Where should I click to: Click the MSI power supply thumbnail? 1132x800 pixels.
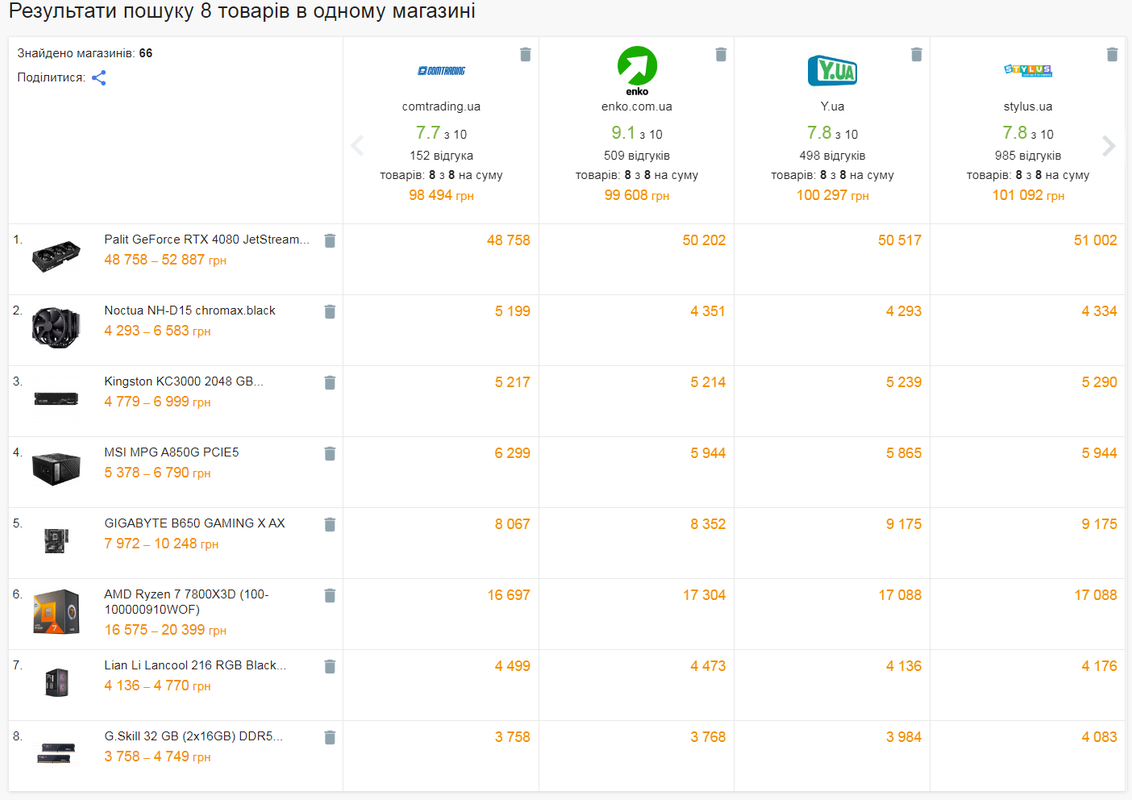pos(56,469)
